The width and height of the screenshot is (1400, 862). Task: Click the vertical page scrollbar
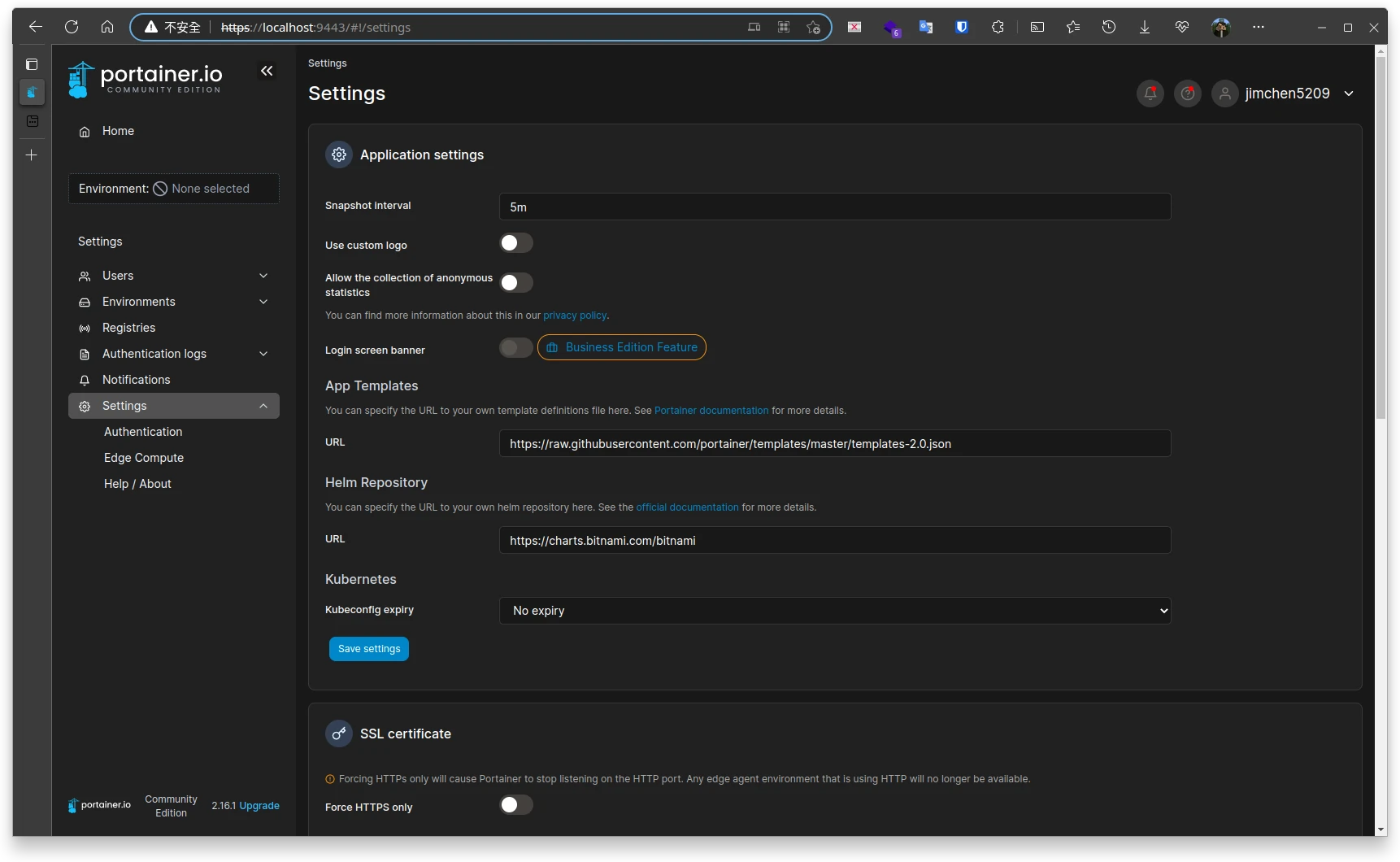click(1380, 244)
